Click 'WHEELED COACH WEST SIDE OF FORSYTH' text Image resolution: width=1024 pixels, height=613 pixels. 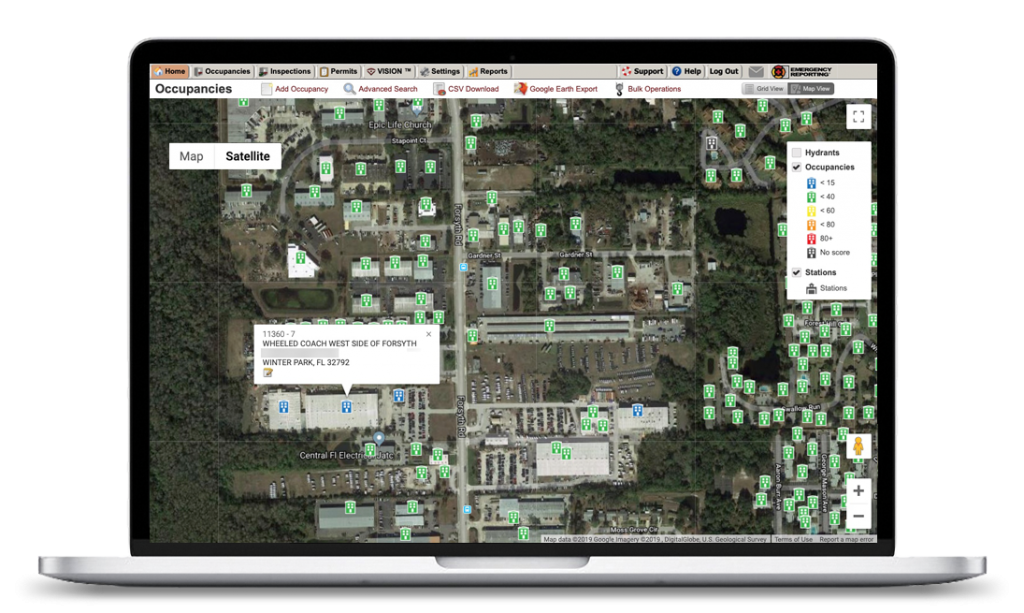click(339, 343)
